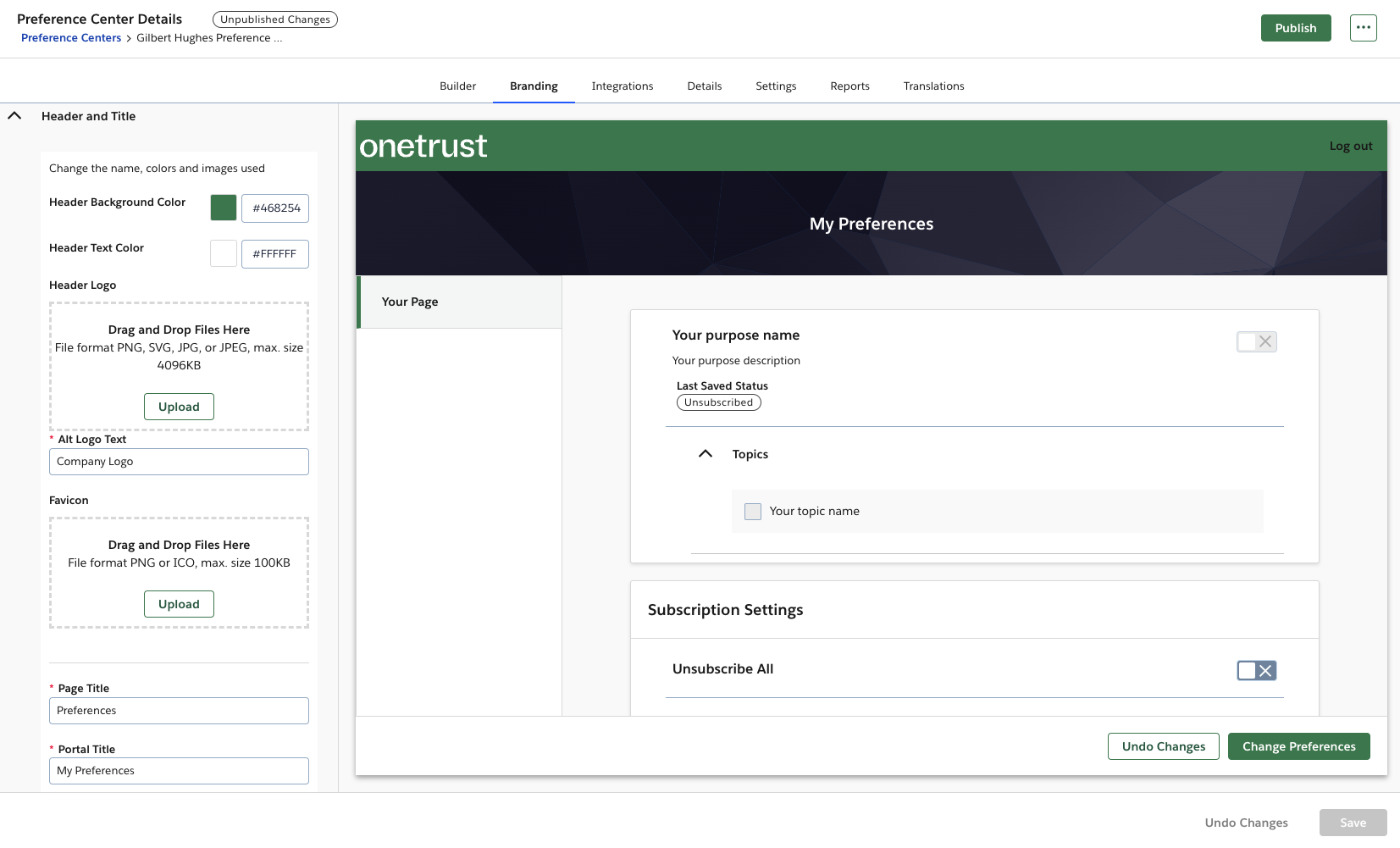Upload a Favicon file
Image resolution: width=1400 pixels, height=848 pixels.
[x=179, y=604]
